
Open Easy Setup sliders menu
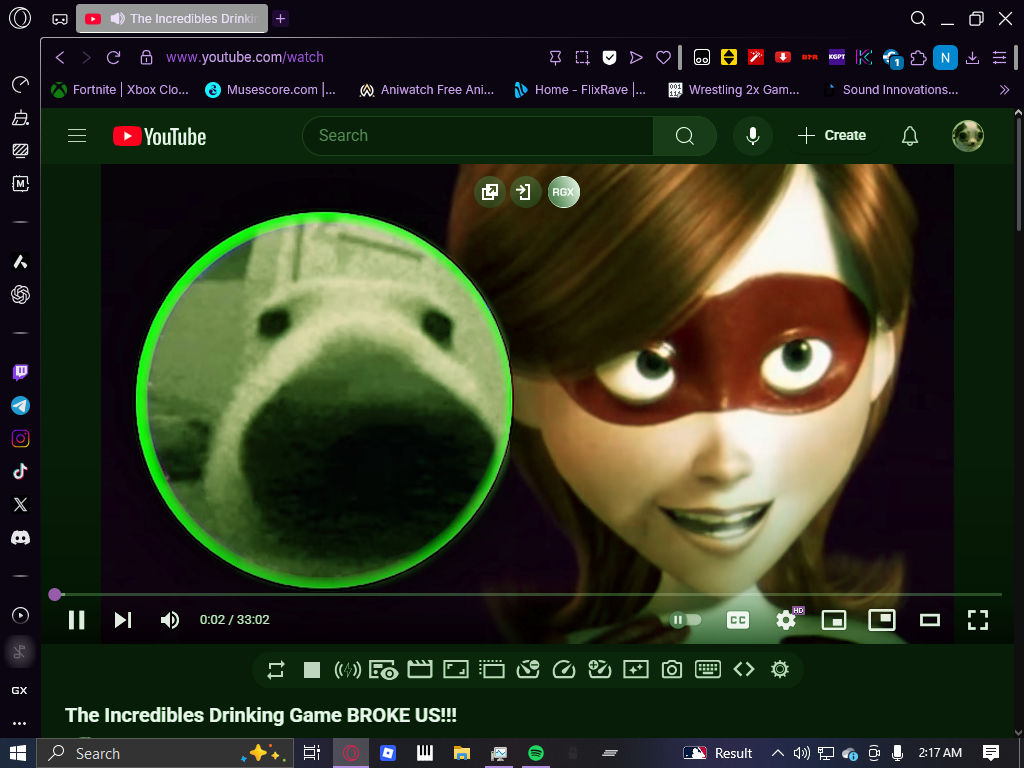999,57
